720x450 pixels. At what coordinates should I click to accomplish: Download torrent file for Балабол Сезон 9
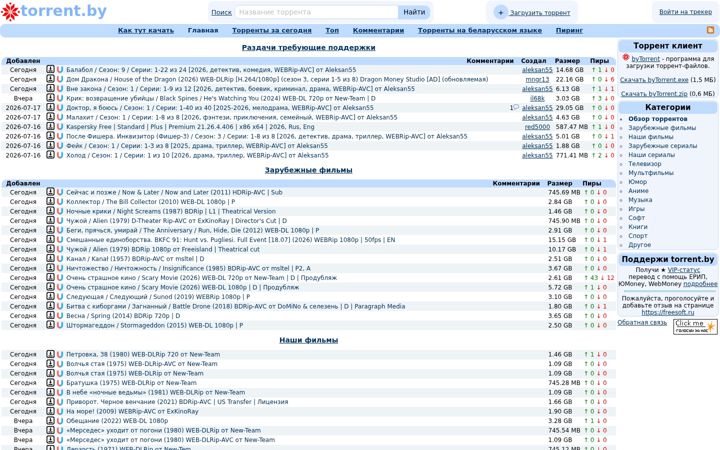pos(51,69)
